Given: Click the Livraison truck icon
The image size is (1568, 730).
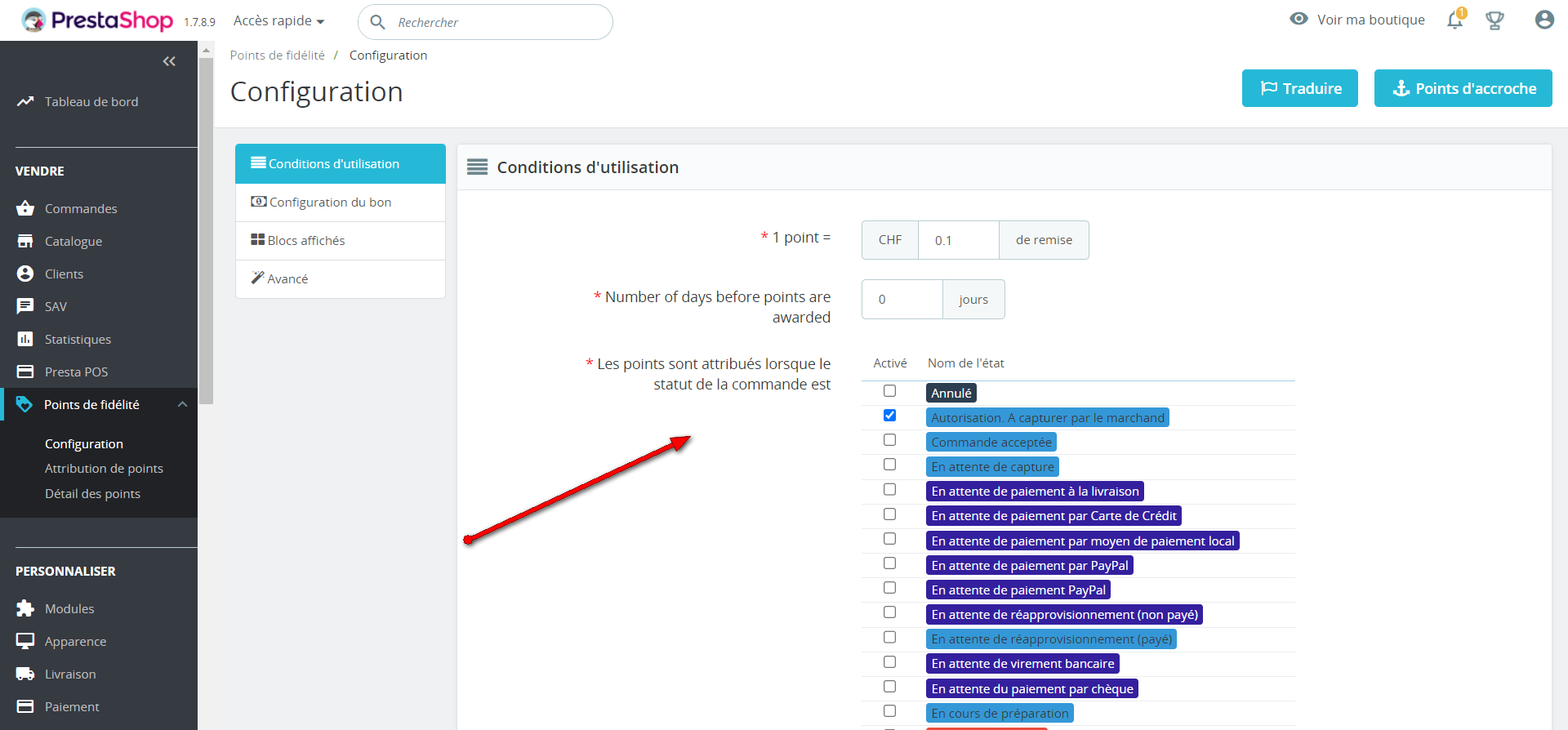Looking at the screenshot, I should 25,674.
